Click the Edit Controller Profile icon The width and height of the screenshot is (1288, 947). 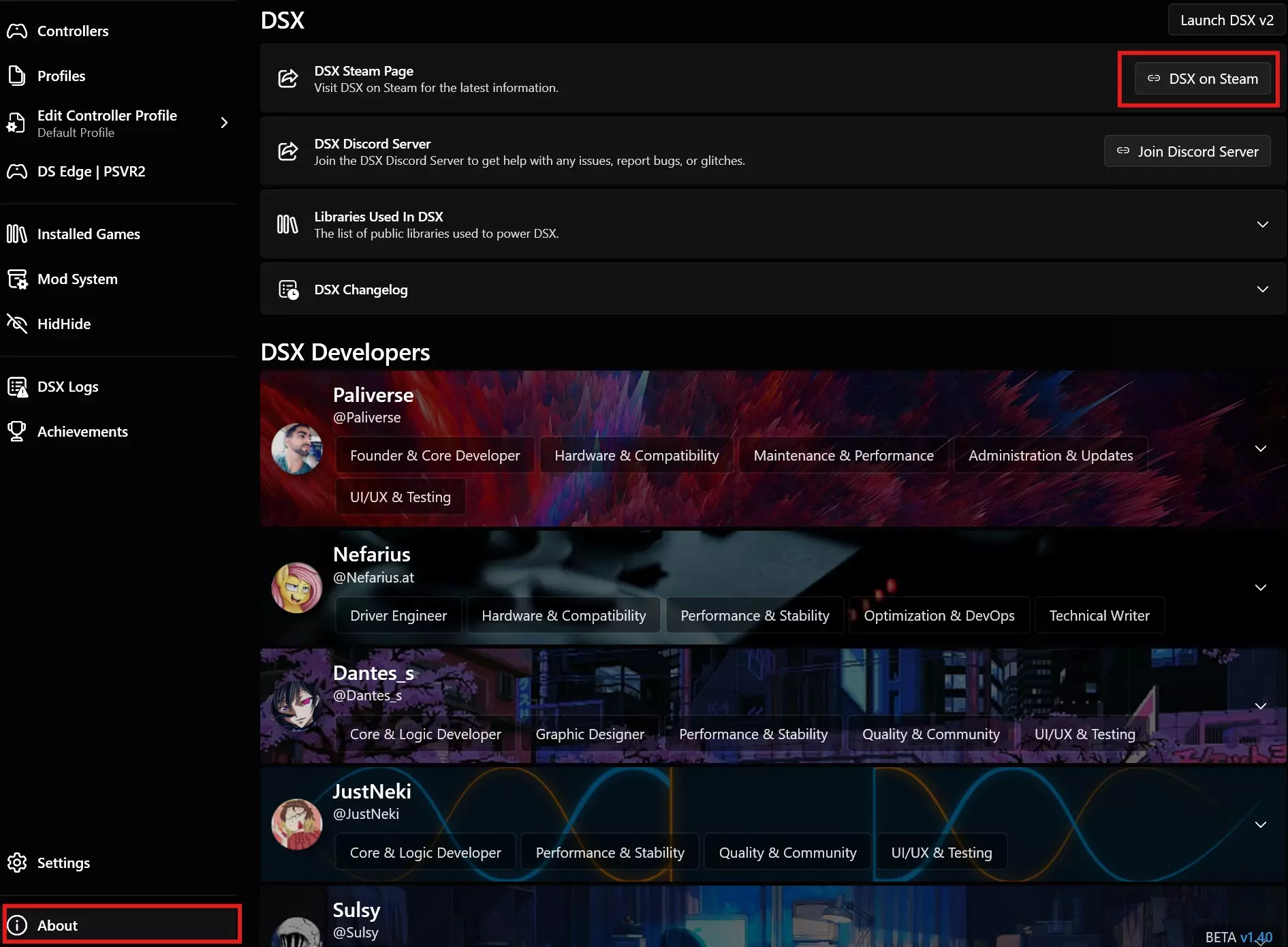coord(16,123)
